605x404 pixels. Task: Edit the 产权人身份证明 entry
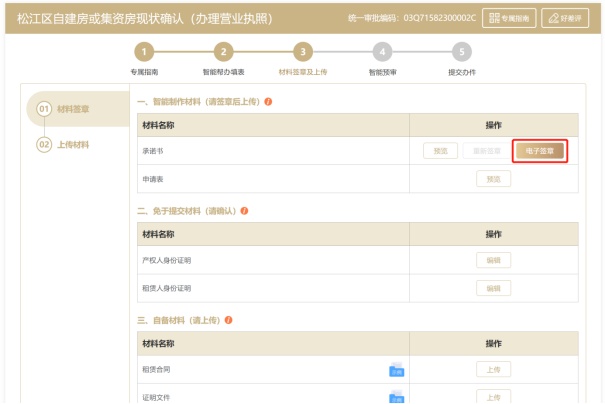click(x=493, y=260)
